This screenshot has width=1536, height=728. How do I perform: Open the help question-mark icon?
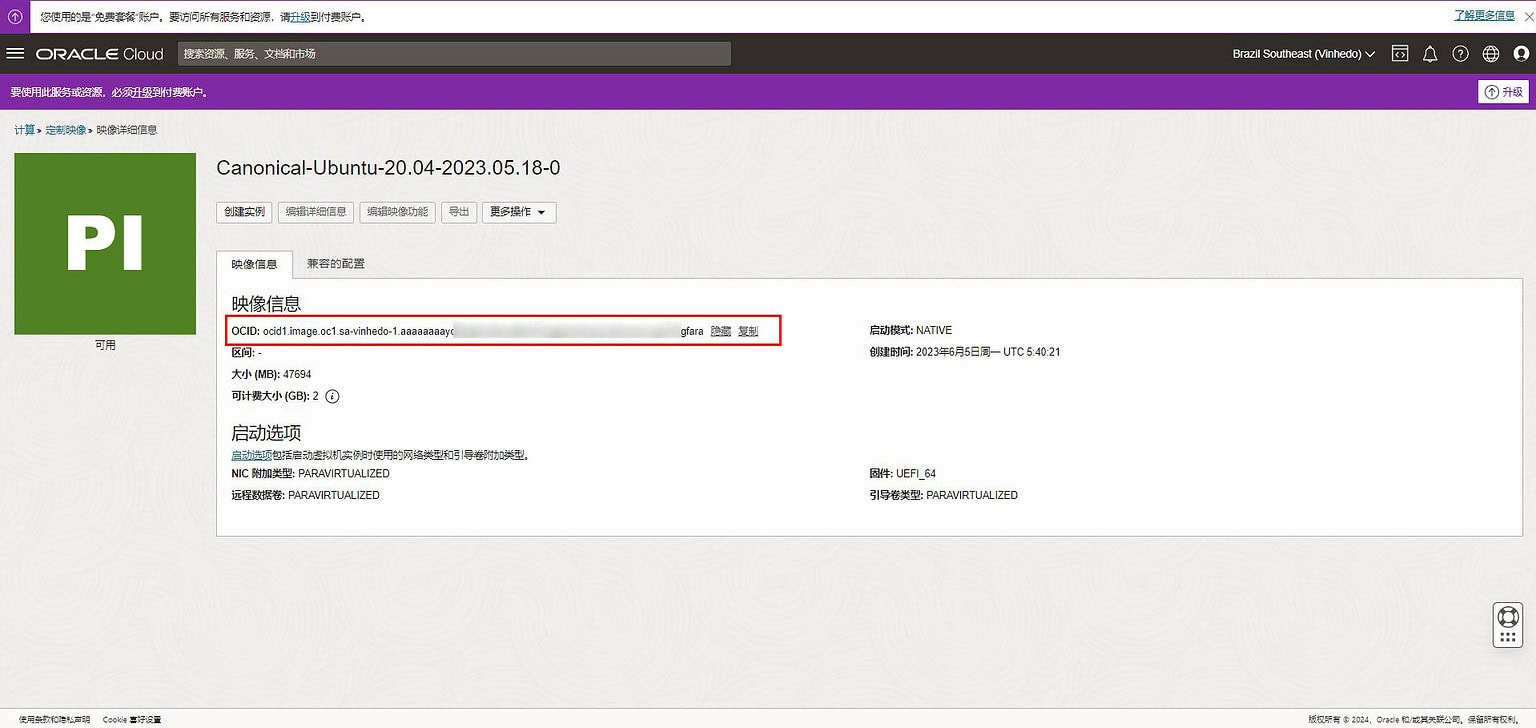1460,53
